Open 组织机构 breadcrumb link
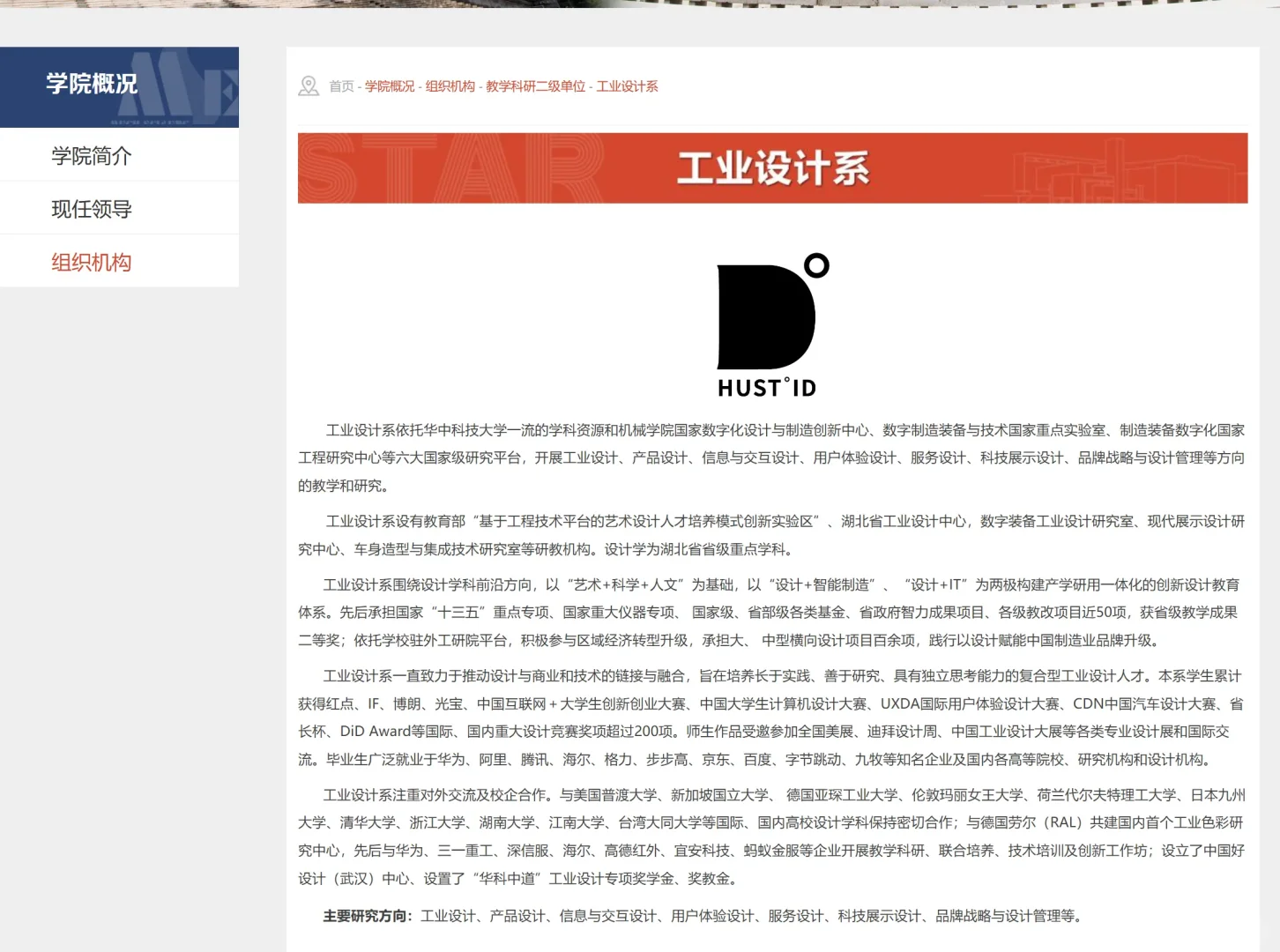1280x952 pixels. (x=450, y=86)
